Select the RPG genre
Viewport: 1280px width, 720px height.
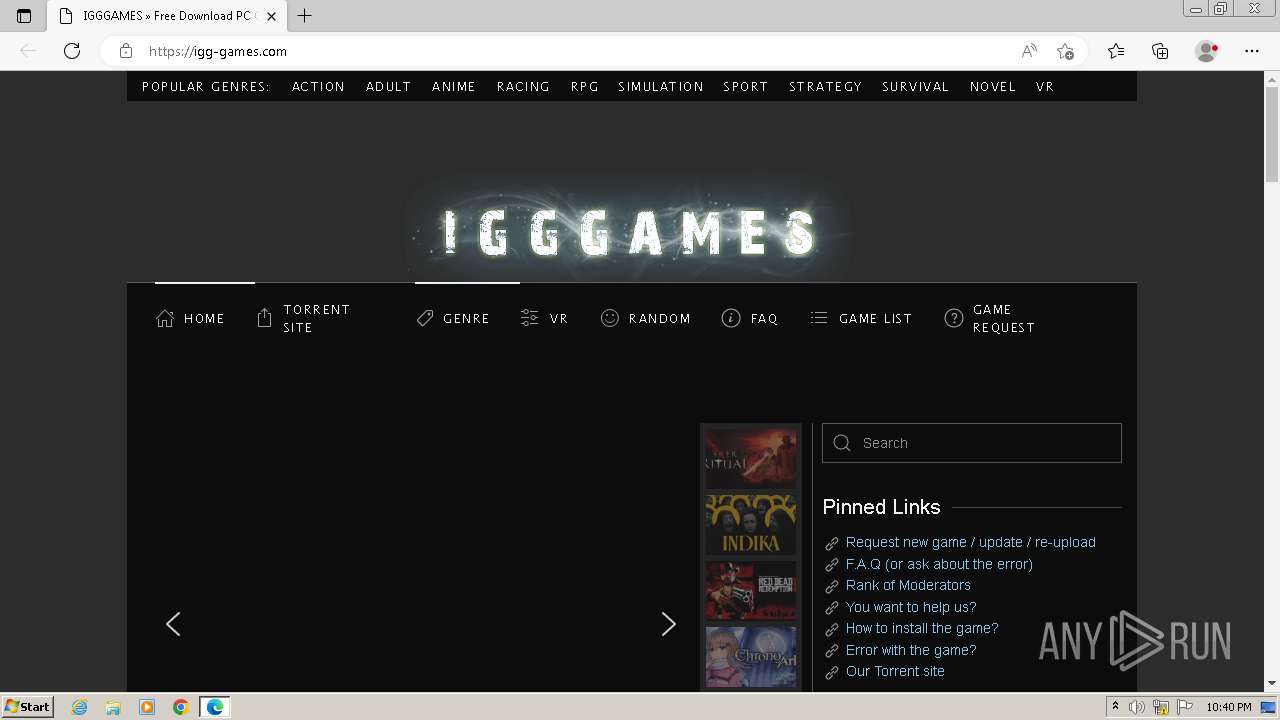click(585, 86)
